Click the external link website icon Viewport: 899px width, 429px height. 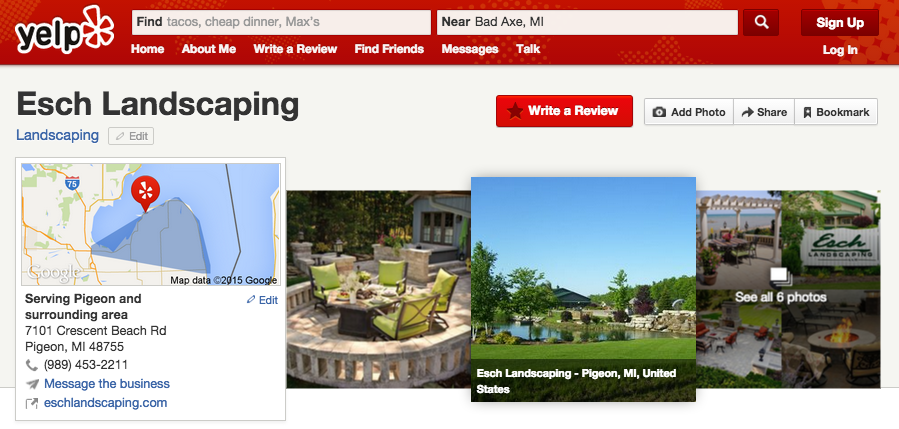[32, 403]
